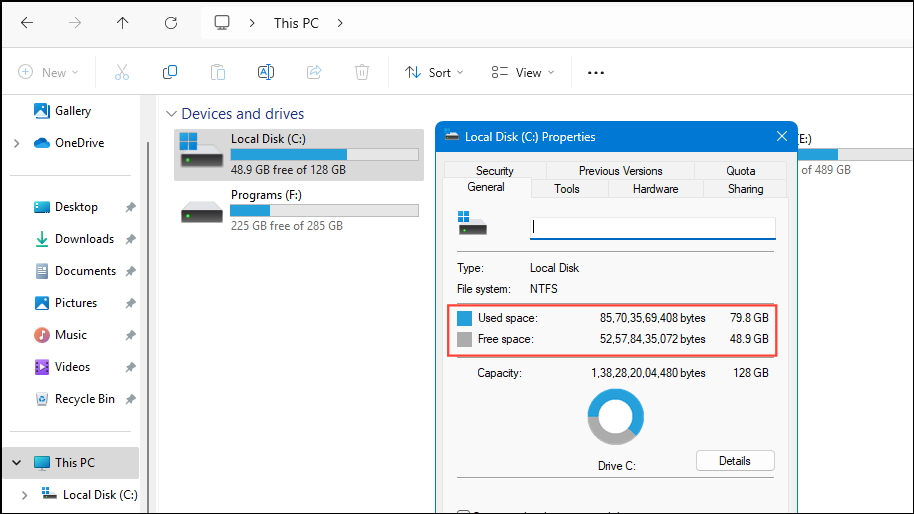Click the pin icon beside Videos
Viewport: 914px width, 514px height.
[x=131, y=367]
